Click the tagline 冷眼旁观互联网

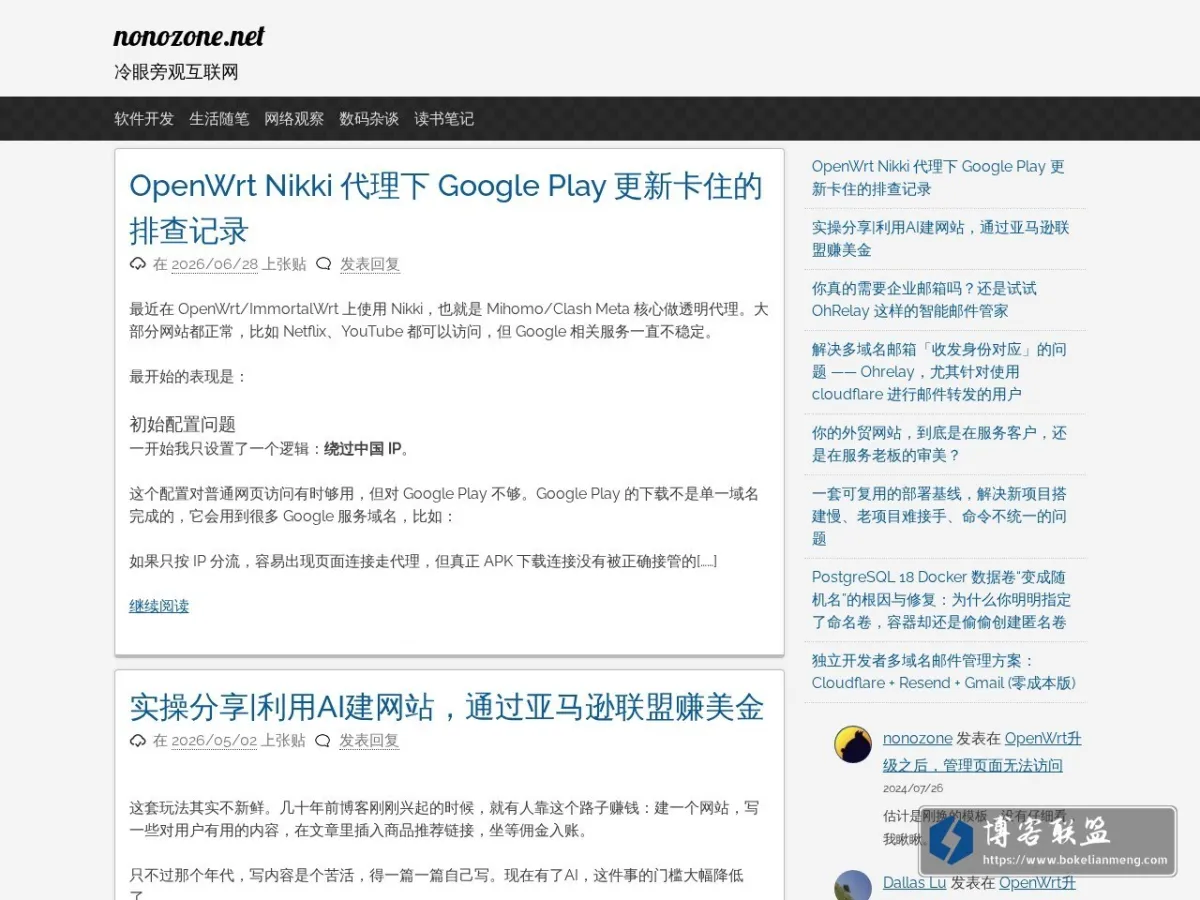point(176,72)
